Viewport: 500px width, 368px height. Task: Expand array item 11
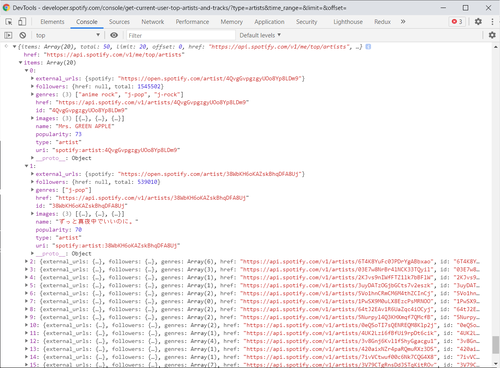coord(26,333)
